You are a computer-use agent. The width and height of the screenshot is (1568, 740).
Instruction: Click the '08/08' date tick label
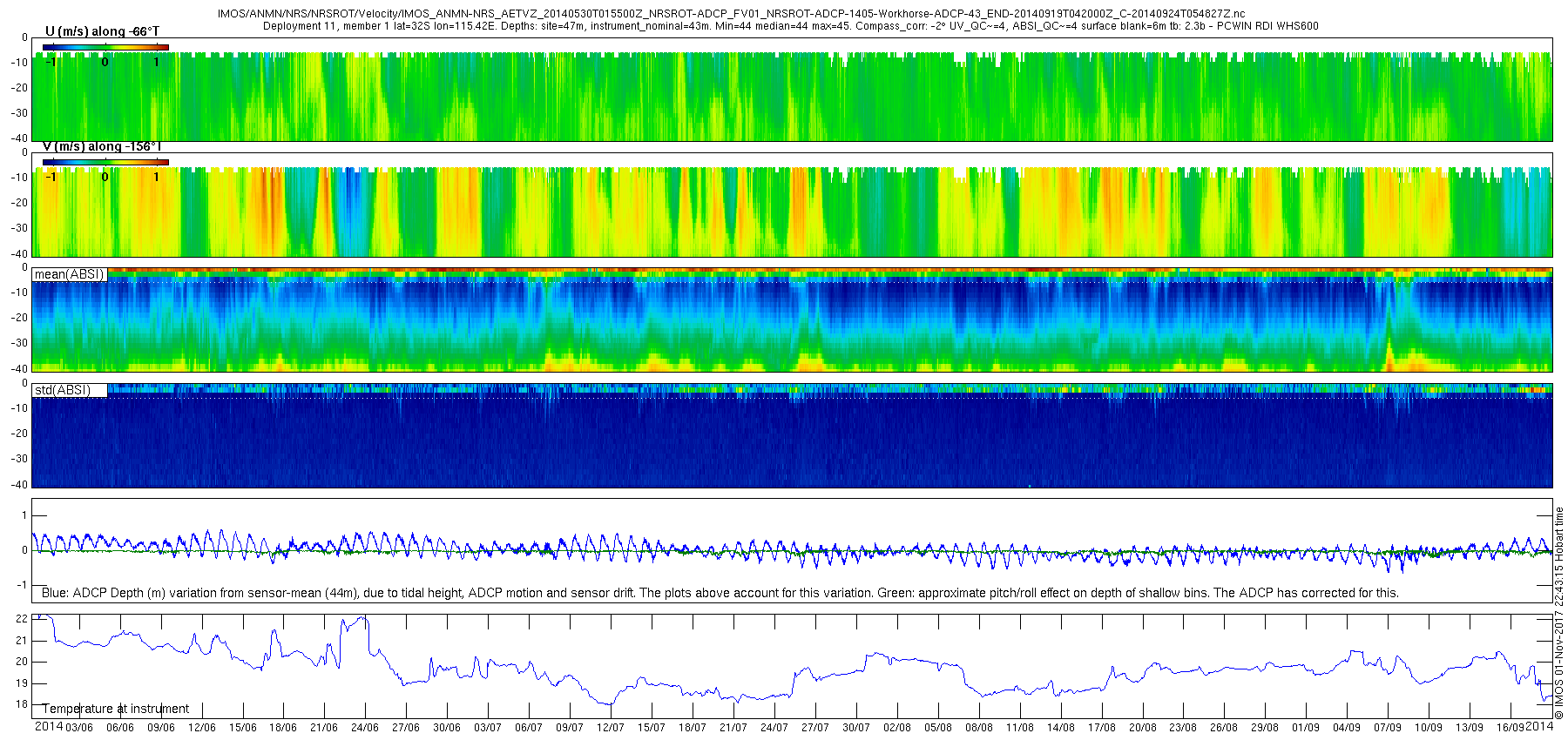(x=979, y=728)
